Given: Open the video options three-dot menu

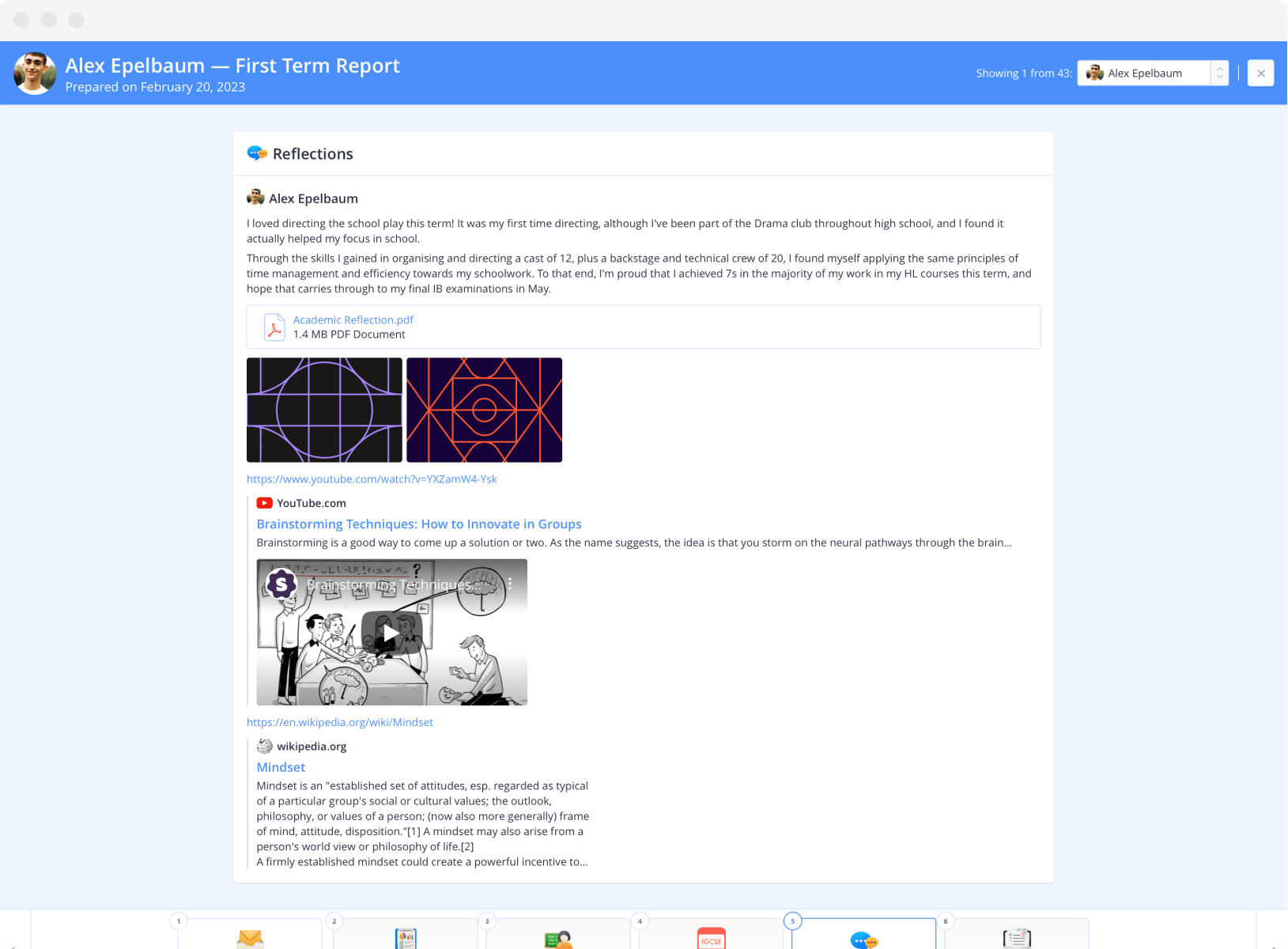Looking at the screenshot, I should 510,584.
